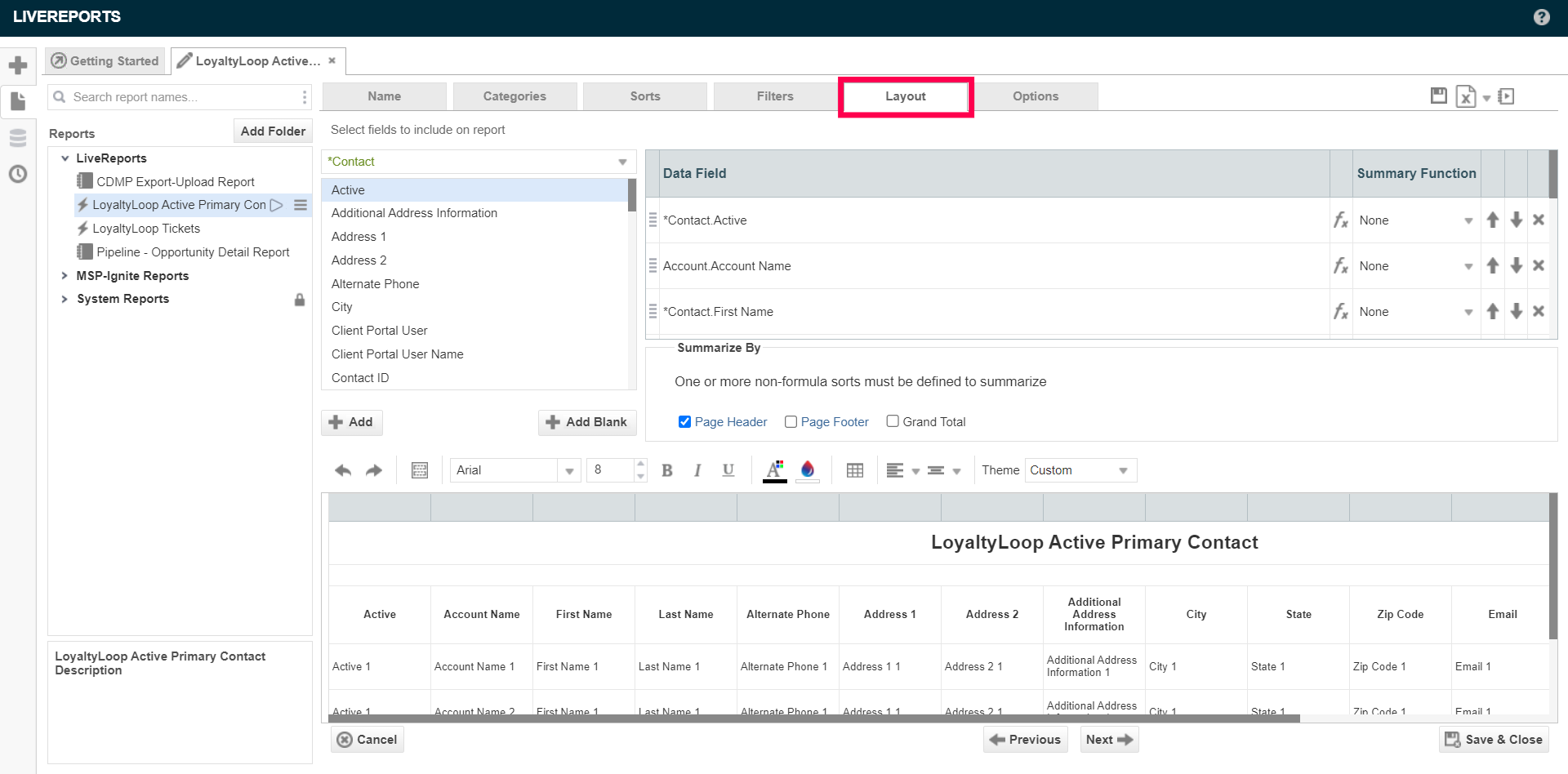Open formula editor for *Contact.Active row

pyautogui.click(x=1340, y=220)
